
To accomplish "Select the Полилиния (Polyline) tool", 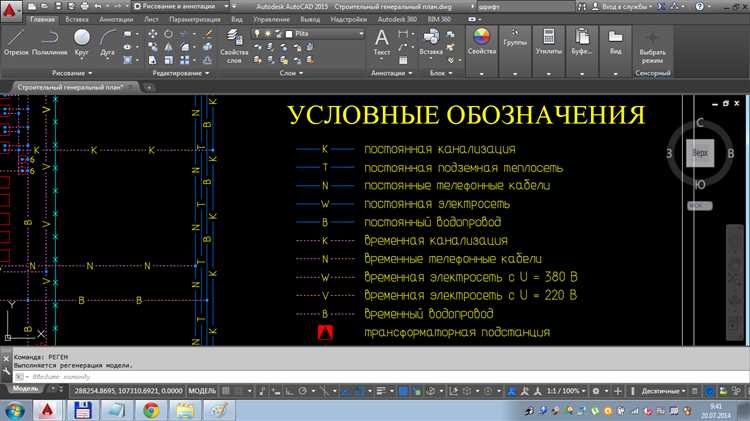I will click(49, 42).
